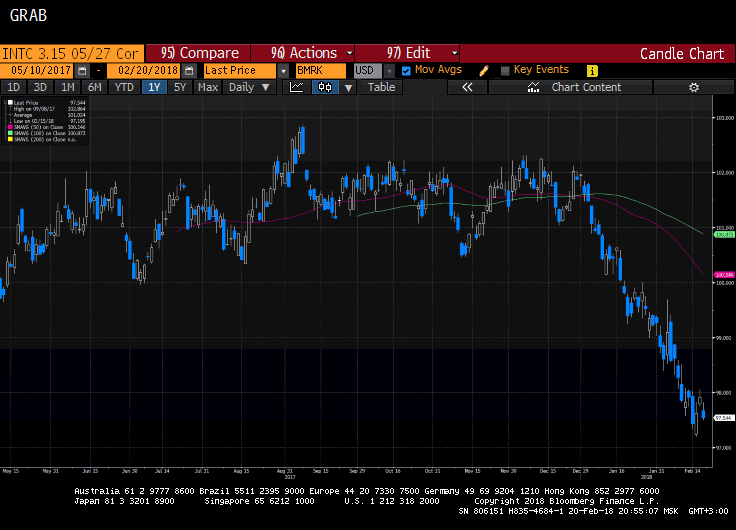This screenshot has width=736, height=530.
Task: Select the 3D time range
Action: [40, 87]
